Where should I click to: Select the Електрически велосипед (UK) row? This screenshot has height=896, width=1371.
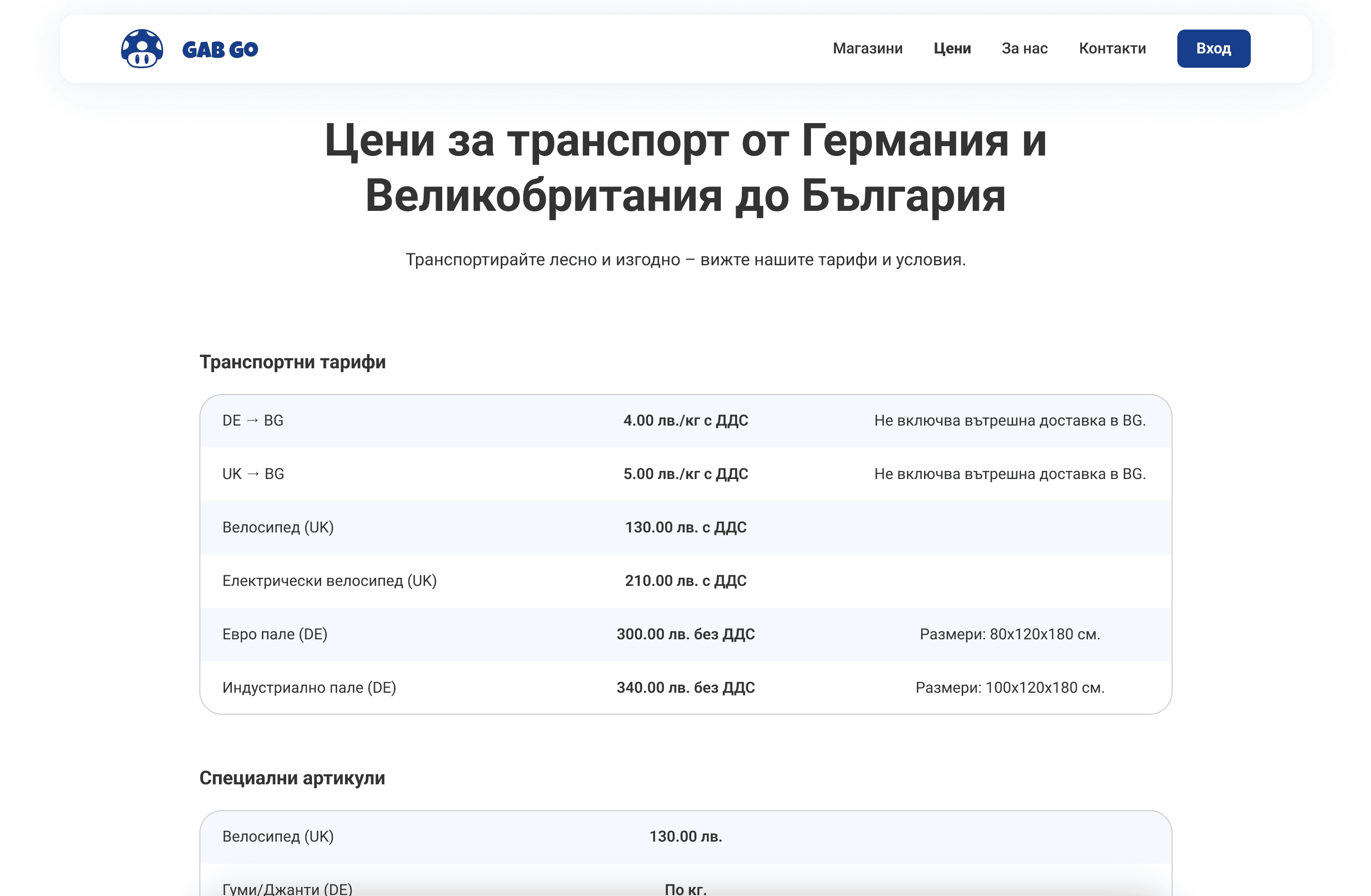[329, 581]
